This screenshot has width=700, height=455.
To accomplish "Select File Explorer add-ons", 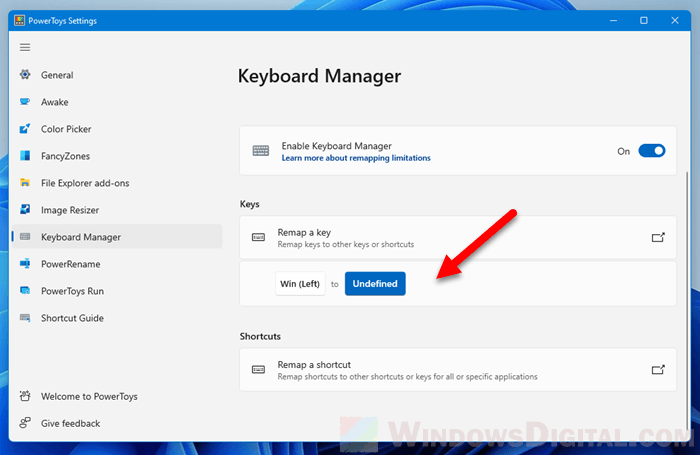I will point(117,183).
